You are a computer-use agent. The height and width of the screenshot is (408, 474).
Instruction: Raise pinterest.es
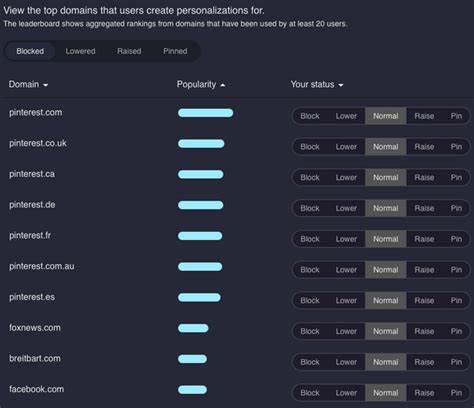[424, 300]
